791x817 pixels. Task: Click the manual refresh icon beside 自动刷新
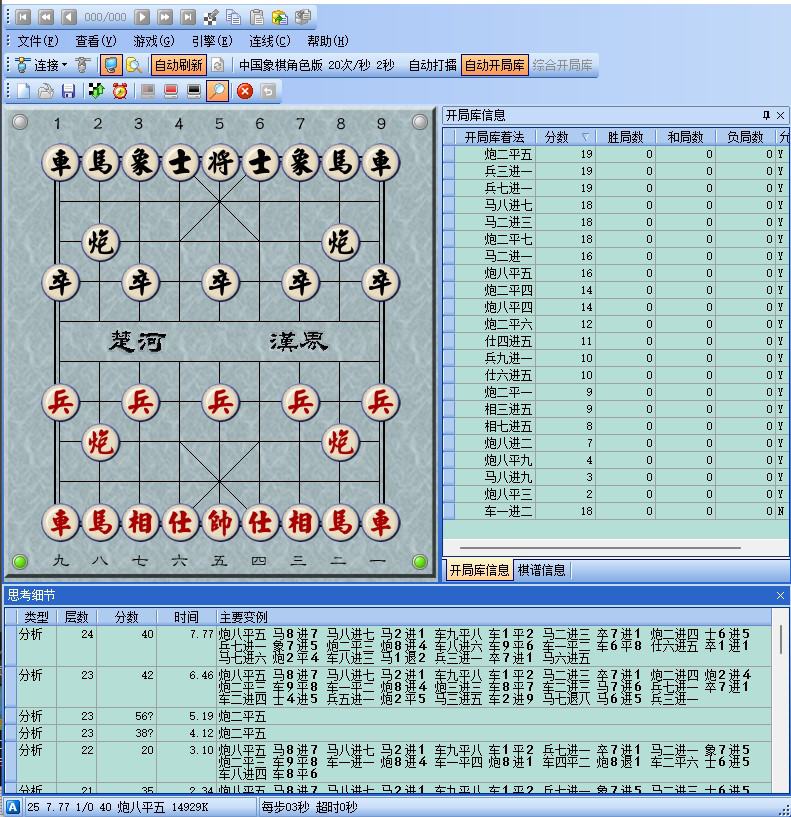point(218,65)
